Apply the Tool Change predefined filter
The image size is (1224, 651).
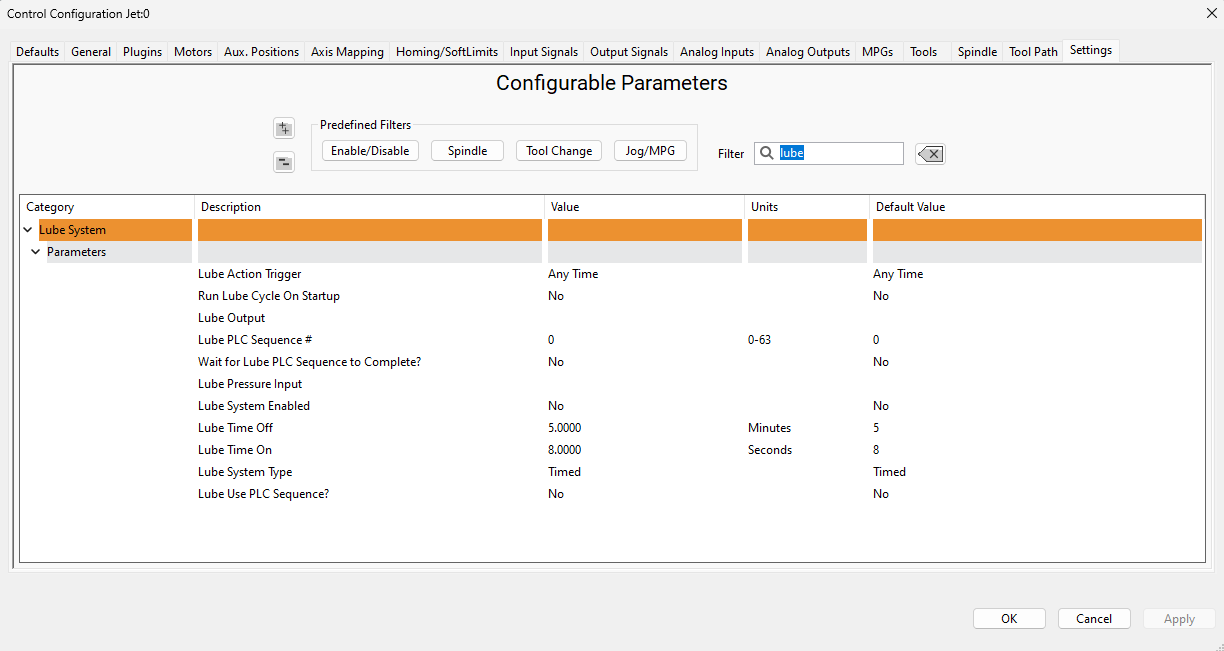pos(559,151)
